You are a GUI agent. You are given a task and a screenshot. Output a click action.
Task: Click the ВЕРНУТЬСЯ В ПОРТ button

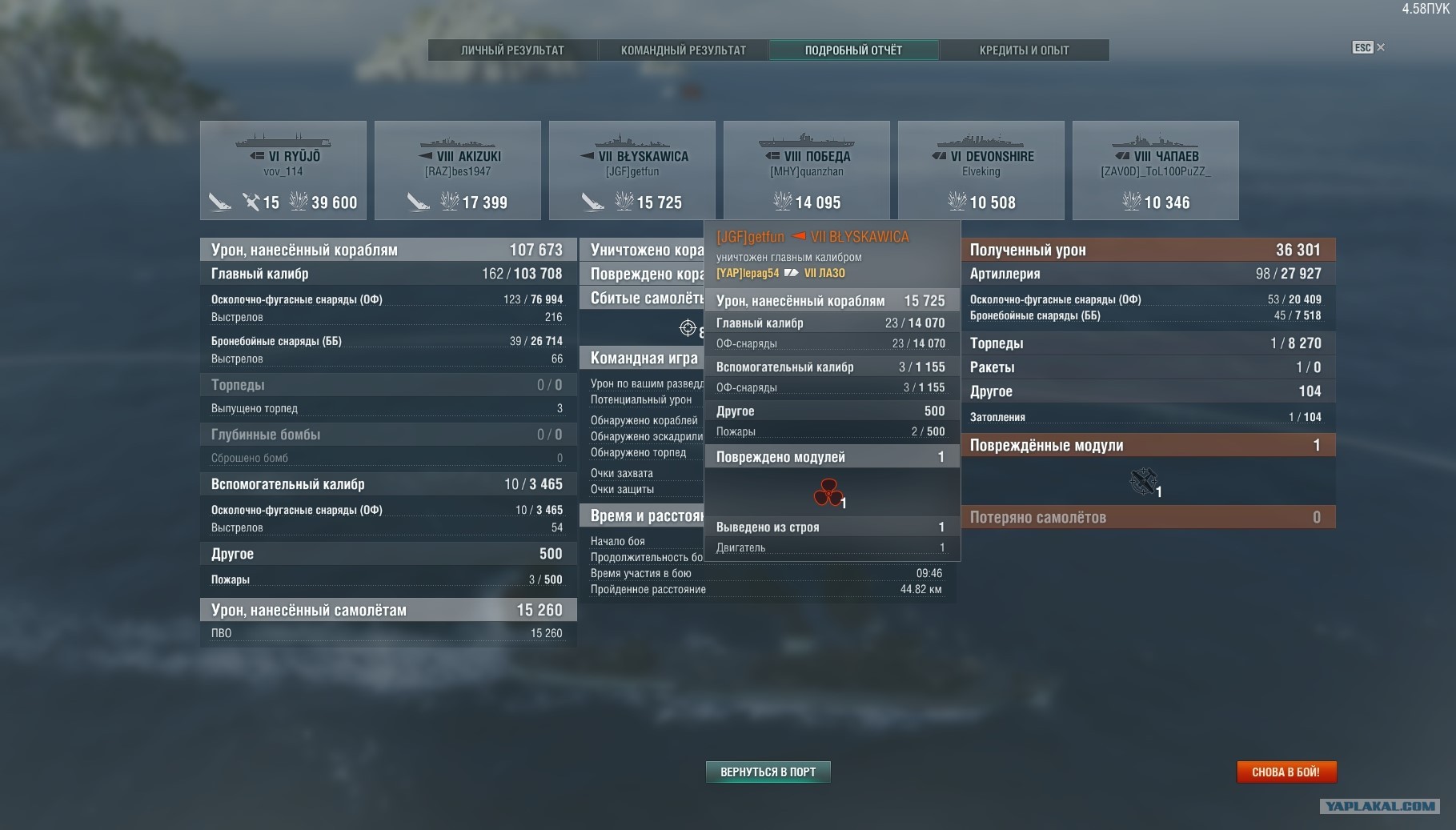[768, 772]
